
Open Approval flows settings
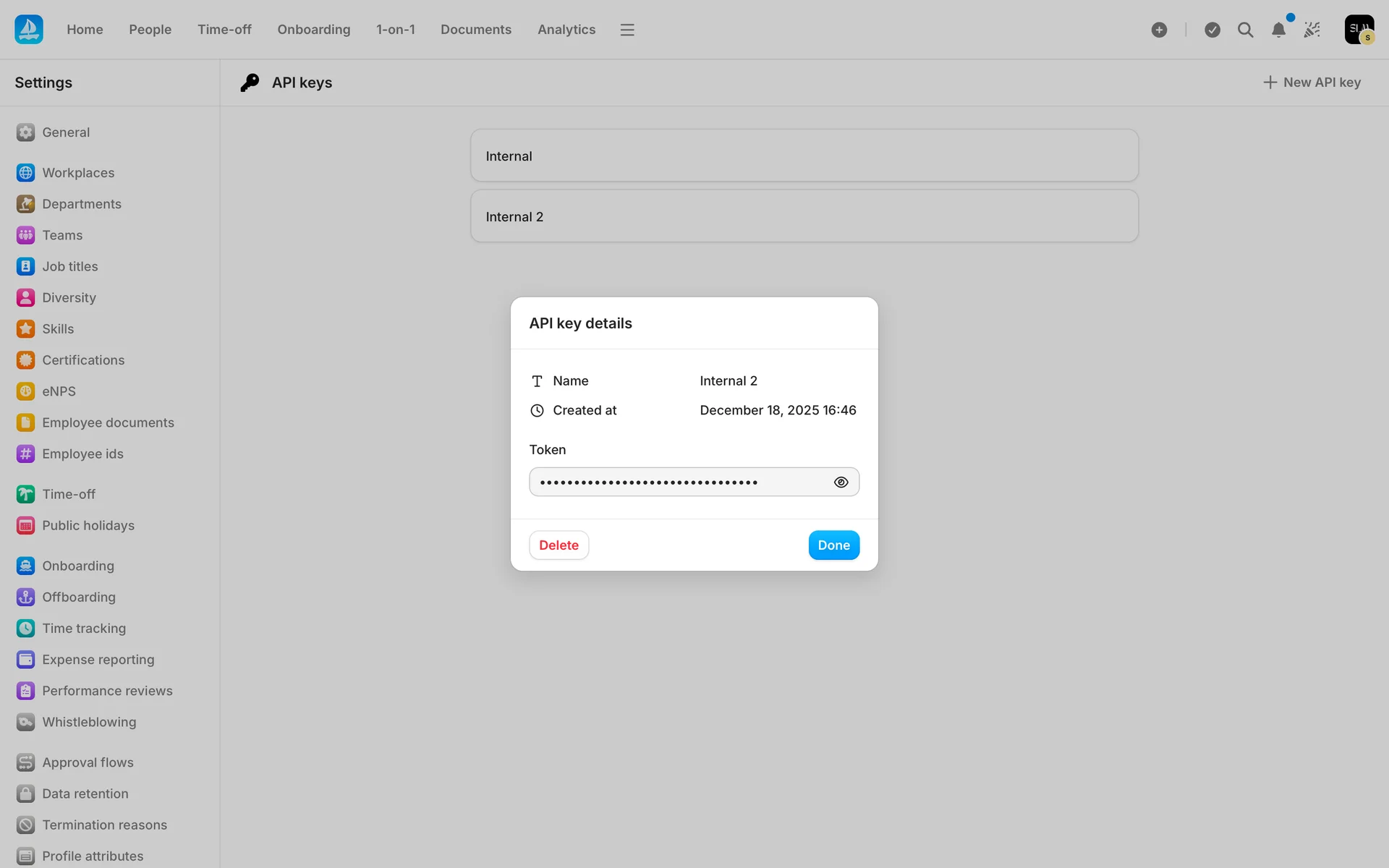pyautogui.click(x=88, y=762)
